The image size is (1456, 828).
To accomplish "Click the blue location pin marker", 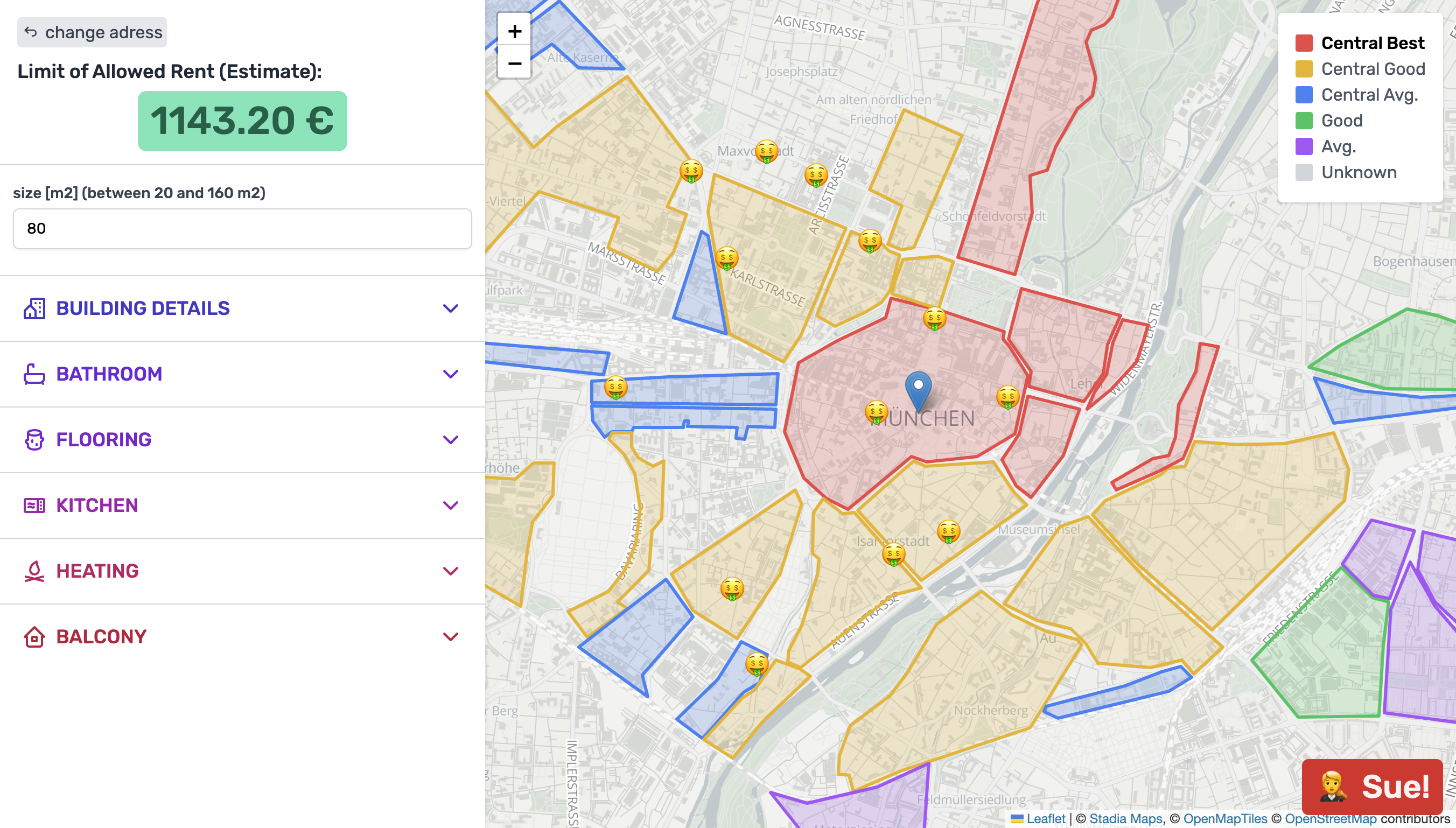I will 918,388.
